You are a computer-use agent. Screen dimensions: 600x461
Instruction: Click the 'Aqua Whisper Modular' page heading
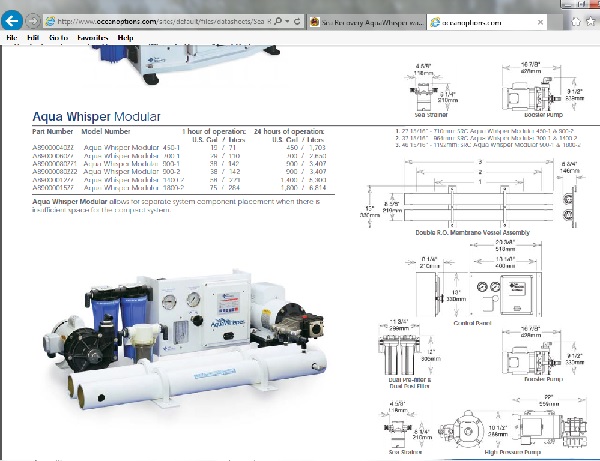(x=96, y=116)
